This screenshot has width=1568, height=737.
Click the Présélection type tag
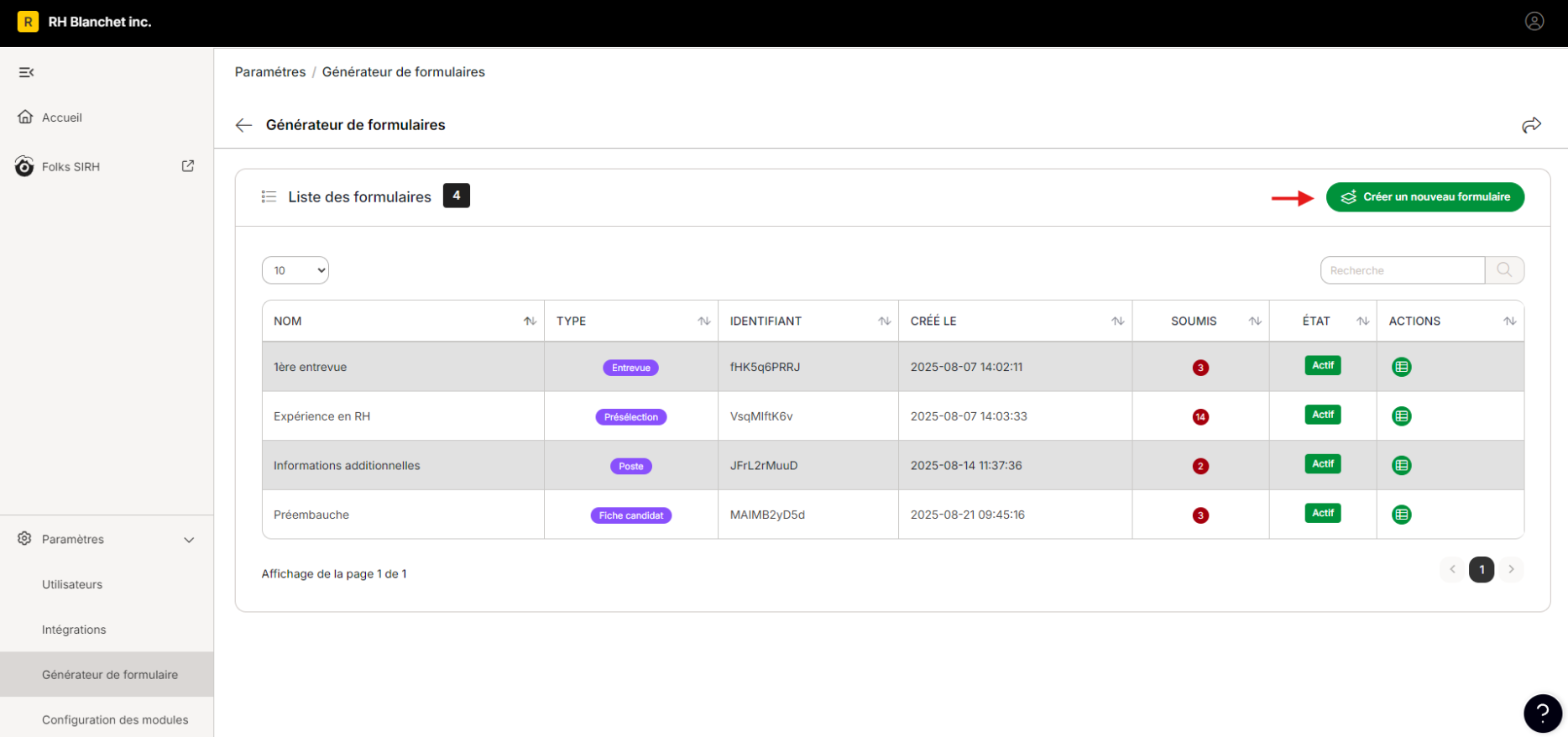pos(631,417)
